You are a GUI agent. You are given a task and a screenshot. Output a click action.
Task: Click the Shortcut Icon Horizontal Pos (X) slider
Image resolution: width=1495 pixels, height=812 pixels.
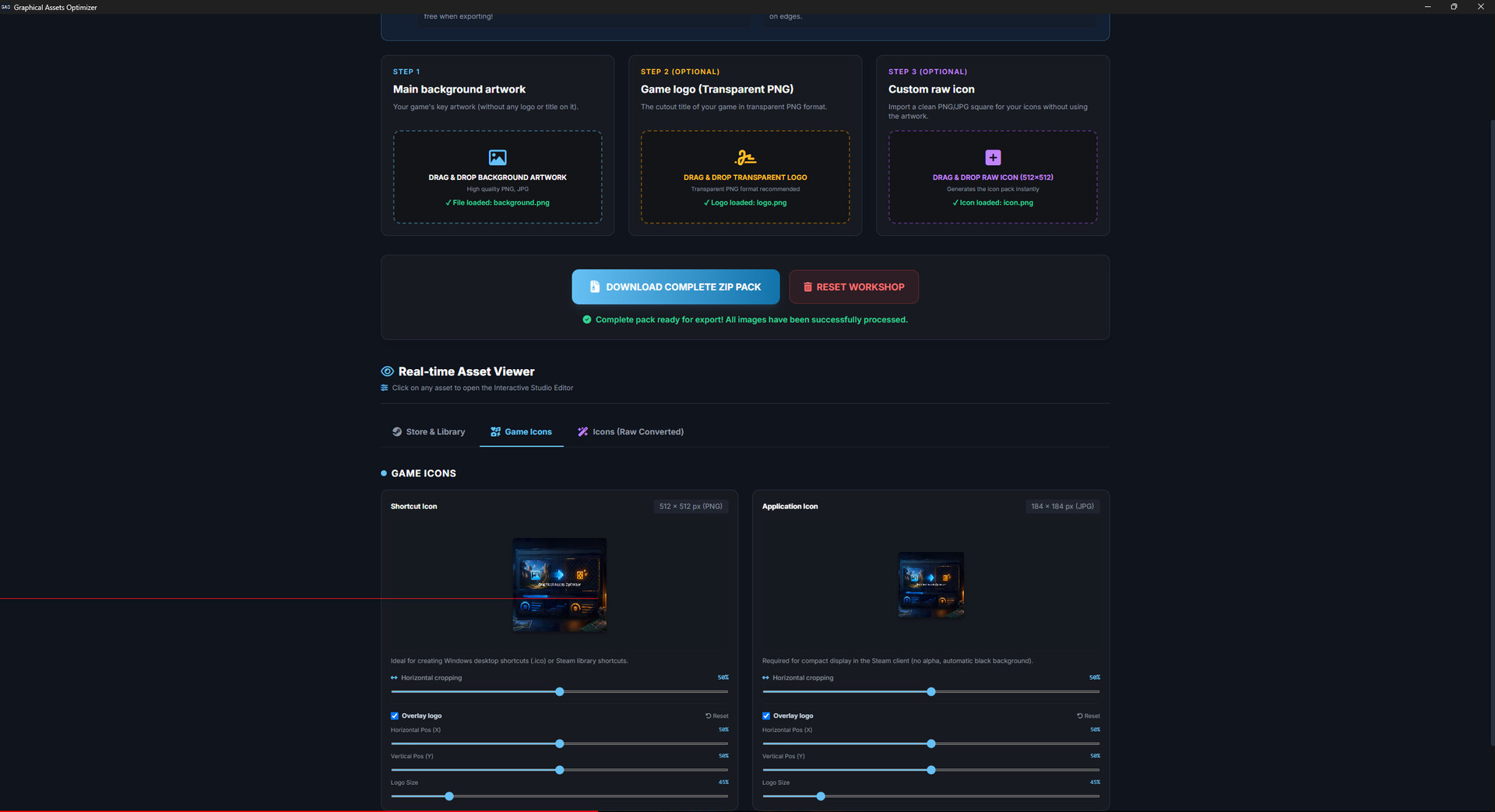pos(559,744)
